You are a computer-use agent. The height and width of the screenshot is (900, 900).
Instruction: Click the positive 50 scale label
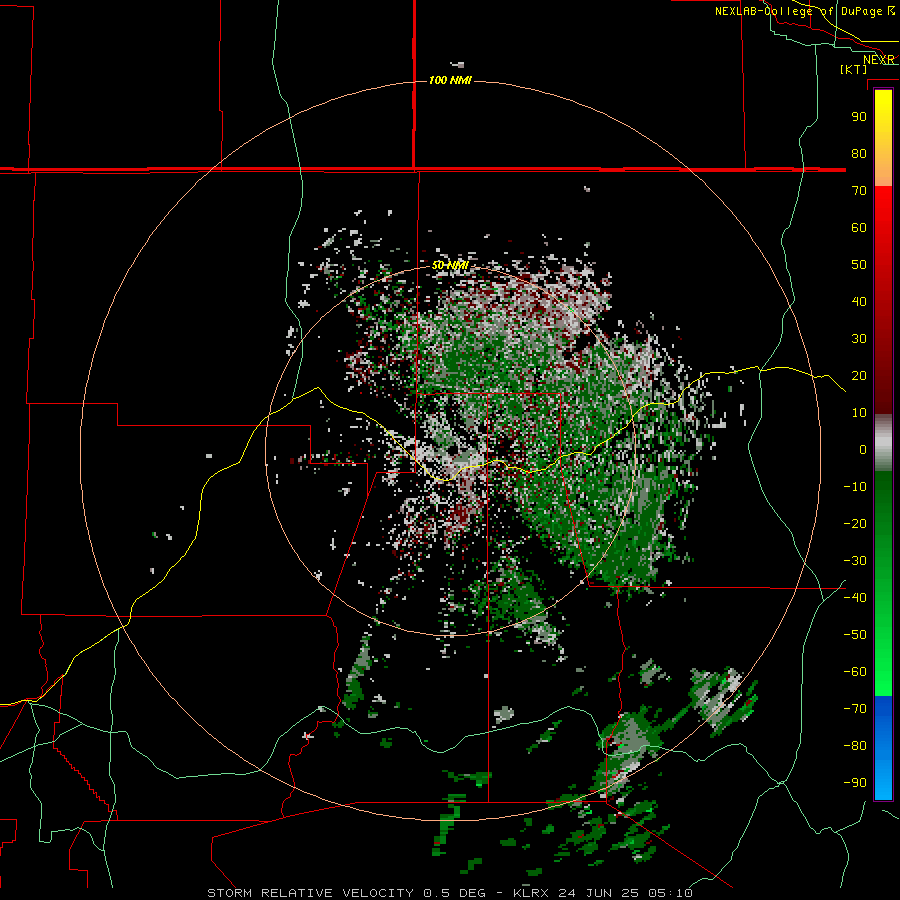coord(859,265)
